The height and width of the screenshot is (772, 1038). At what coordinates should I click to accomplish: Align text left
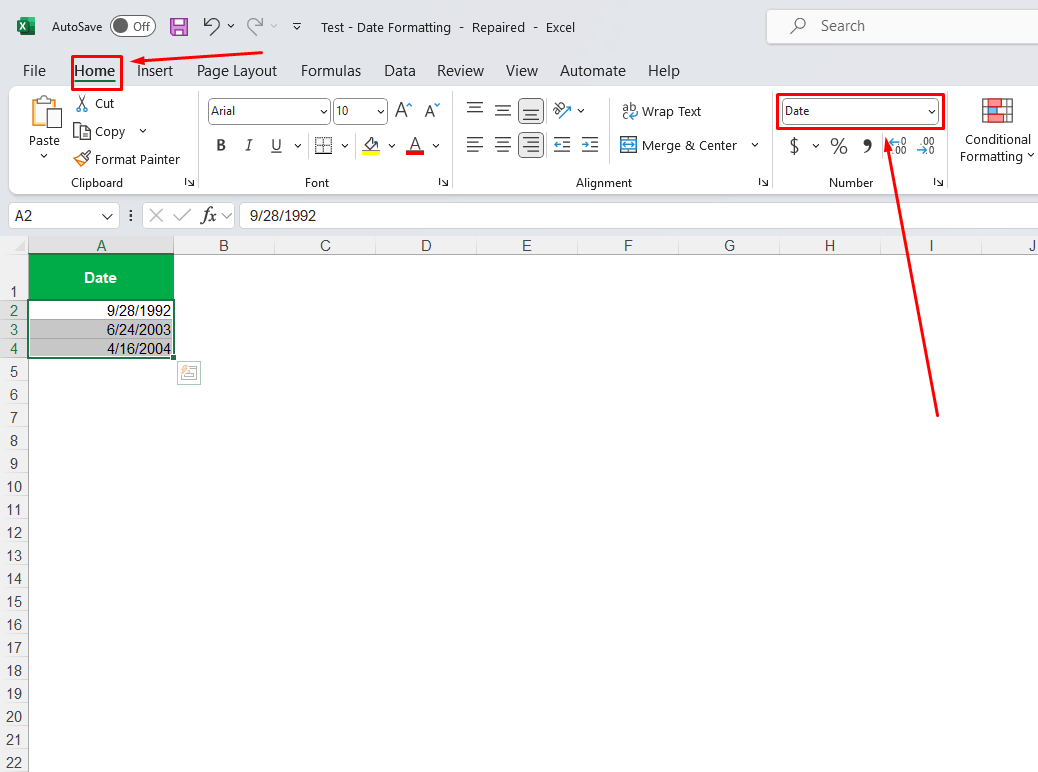(x=475, y=144)
